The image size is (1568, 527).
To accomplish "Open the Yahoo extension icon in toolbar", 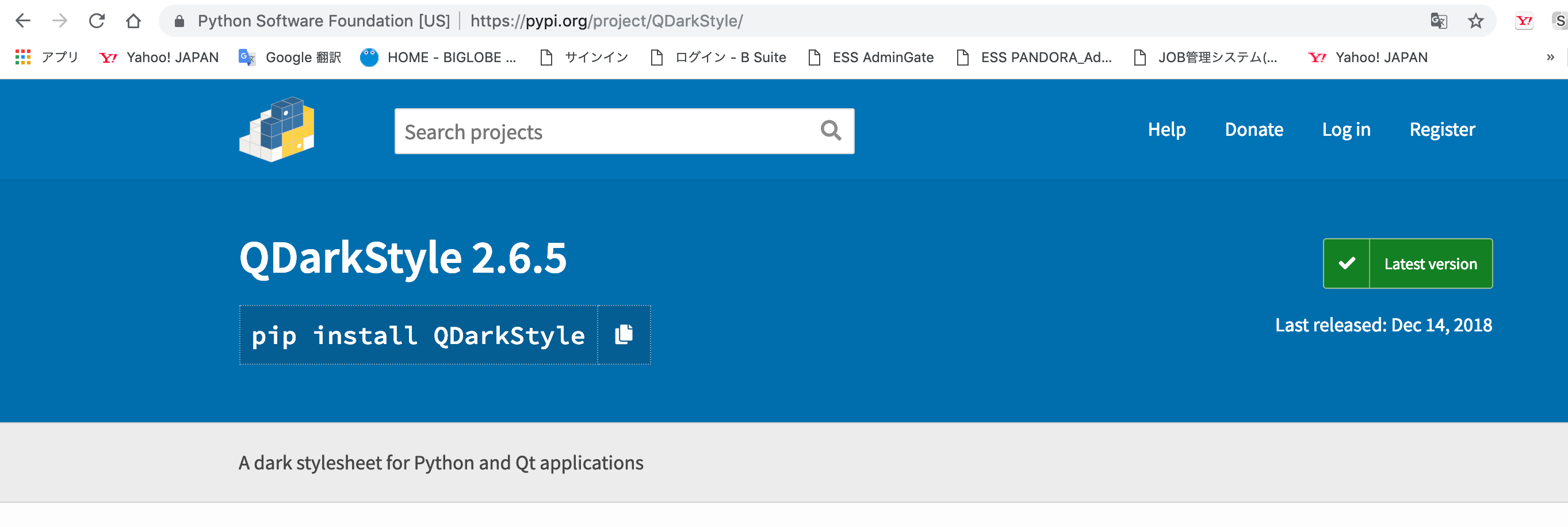I will [x=1524, y=21].
